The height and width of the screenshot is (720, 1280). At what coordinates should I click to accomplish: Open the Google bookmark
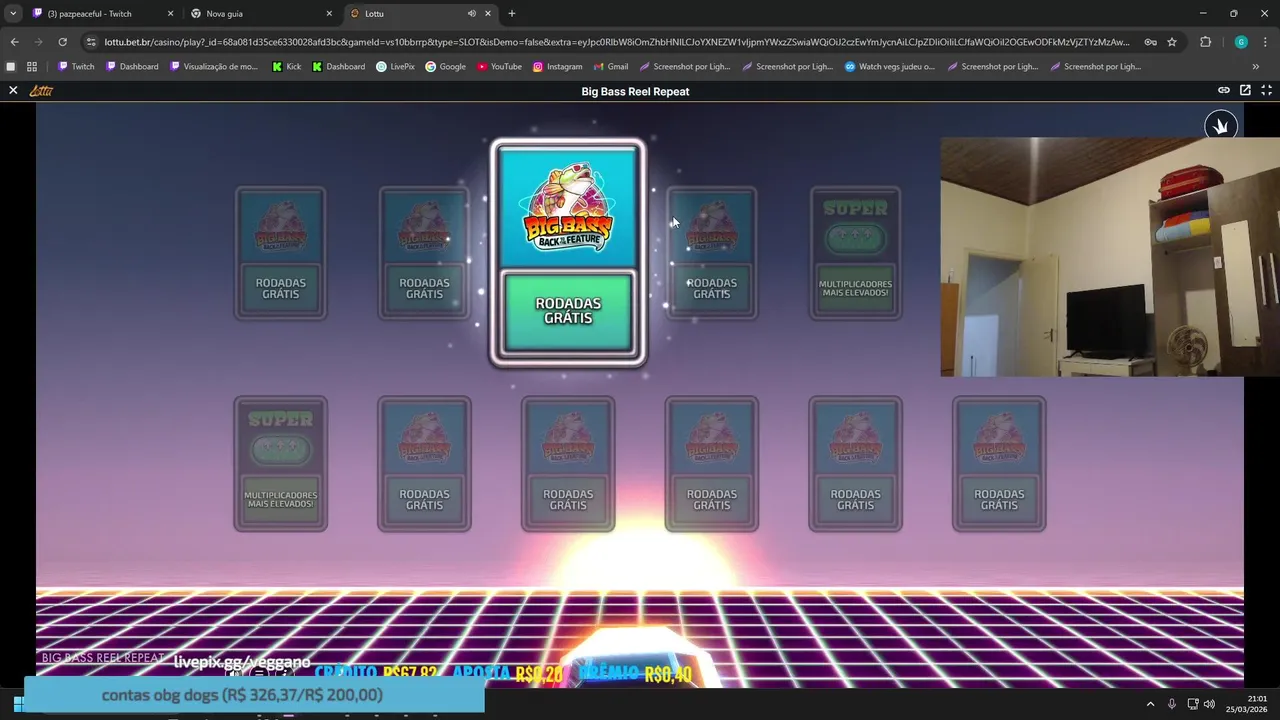pos(445,67)
